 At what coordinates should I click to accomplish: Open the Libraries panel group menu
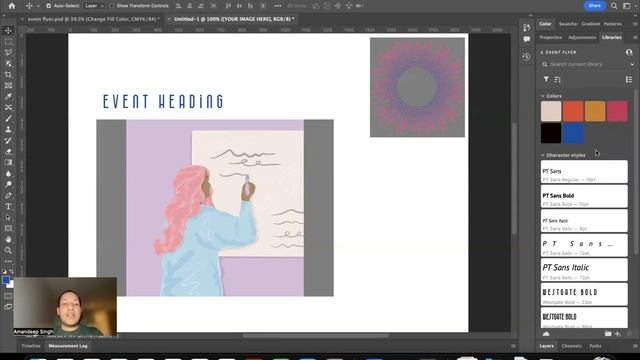coord(635,38)
